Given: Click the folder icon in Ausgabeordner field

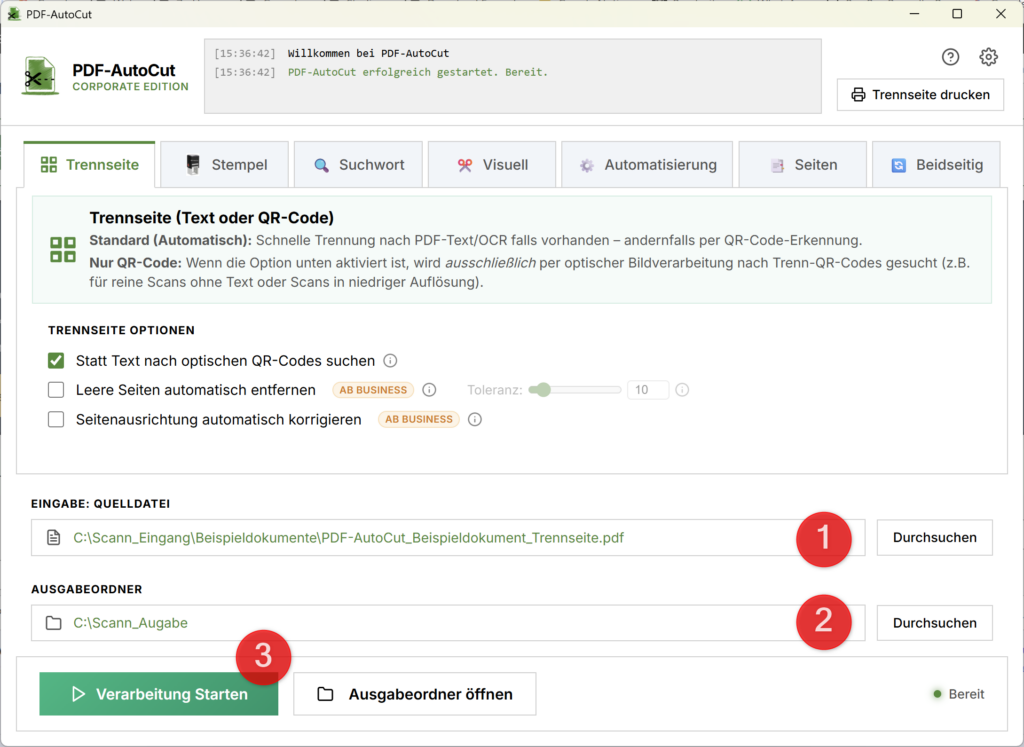Looking at the screenshot, I should (54, 623).
